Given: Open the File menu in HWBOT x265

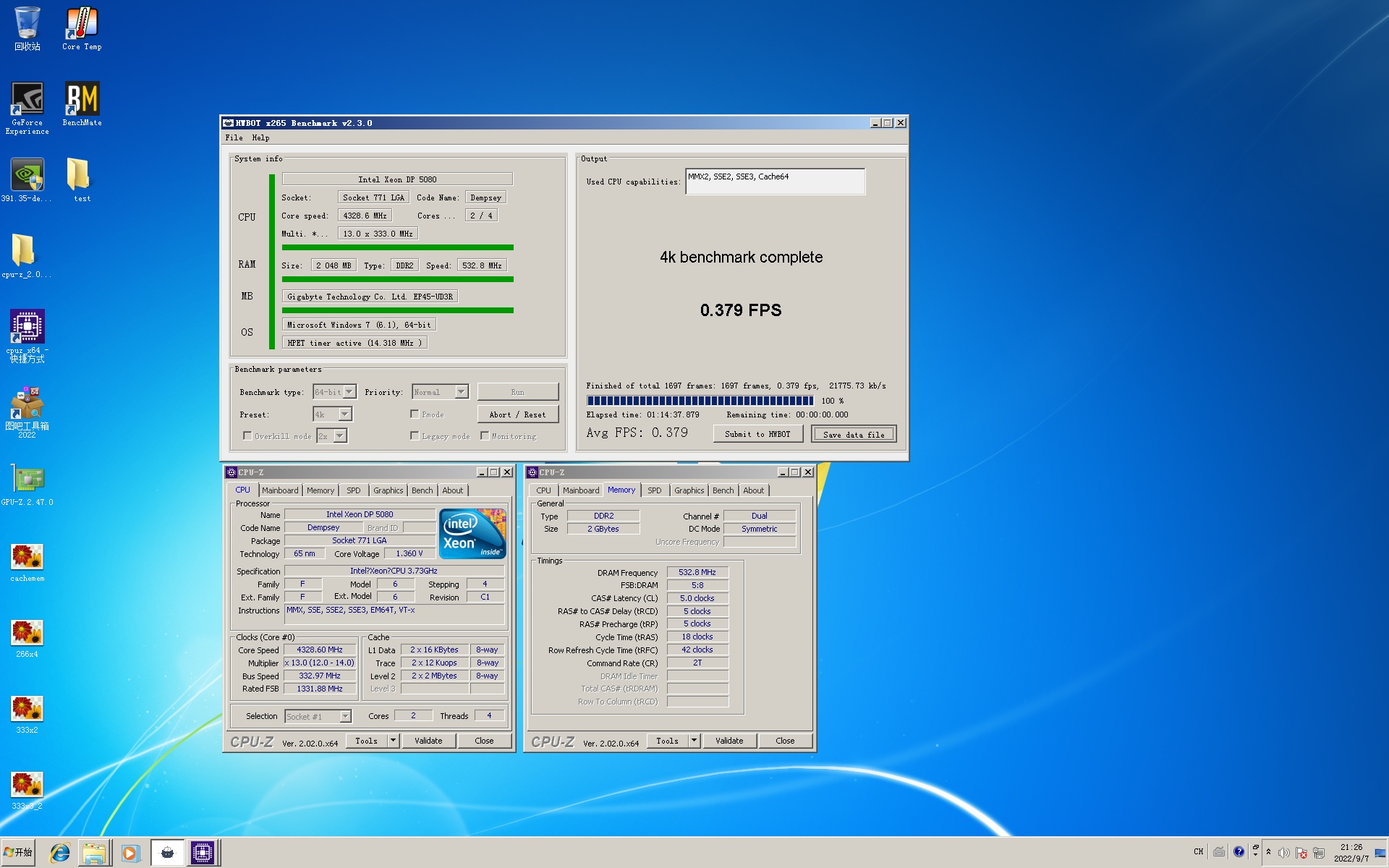Looking at the screenshot, I should [234, 137].
